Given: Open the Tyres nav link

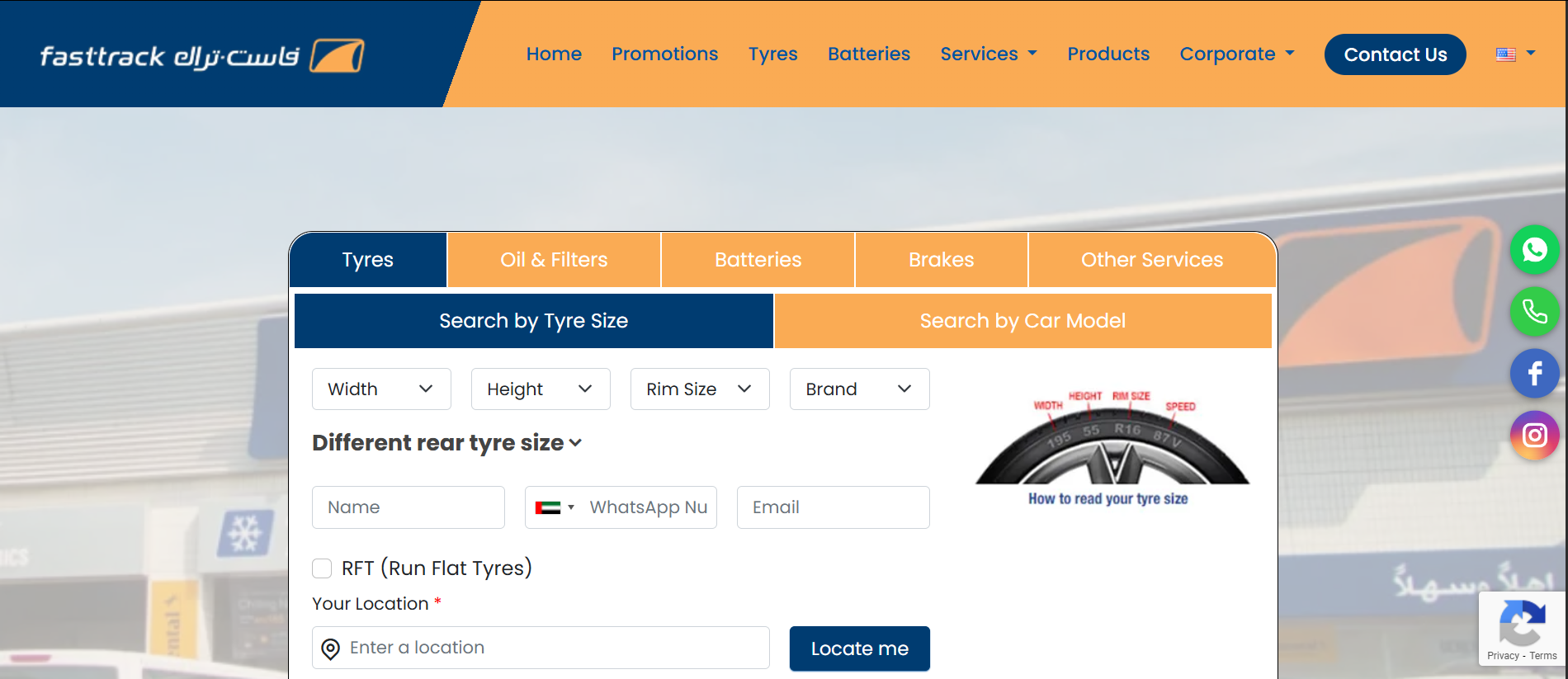Looking at the screenshot, I should pyautogui.click(x=772, y=54).
